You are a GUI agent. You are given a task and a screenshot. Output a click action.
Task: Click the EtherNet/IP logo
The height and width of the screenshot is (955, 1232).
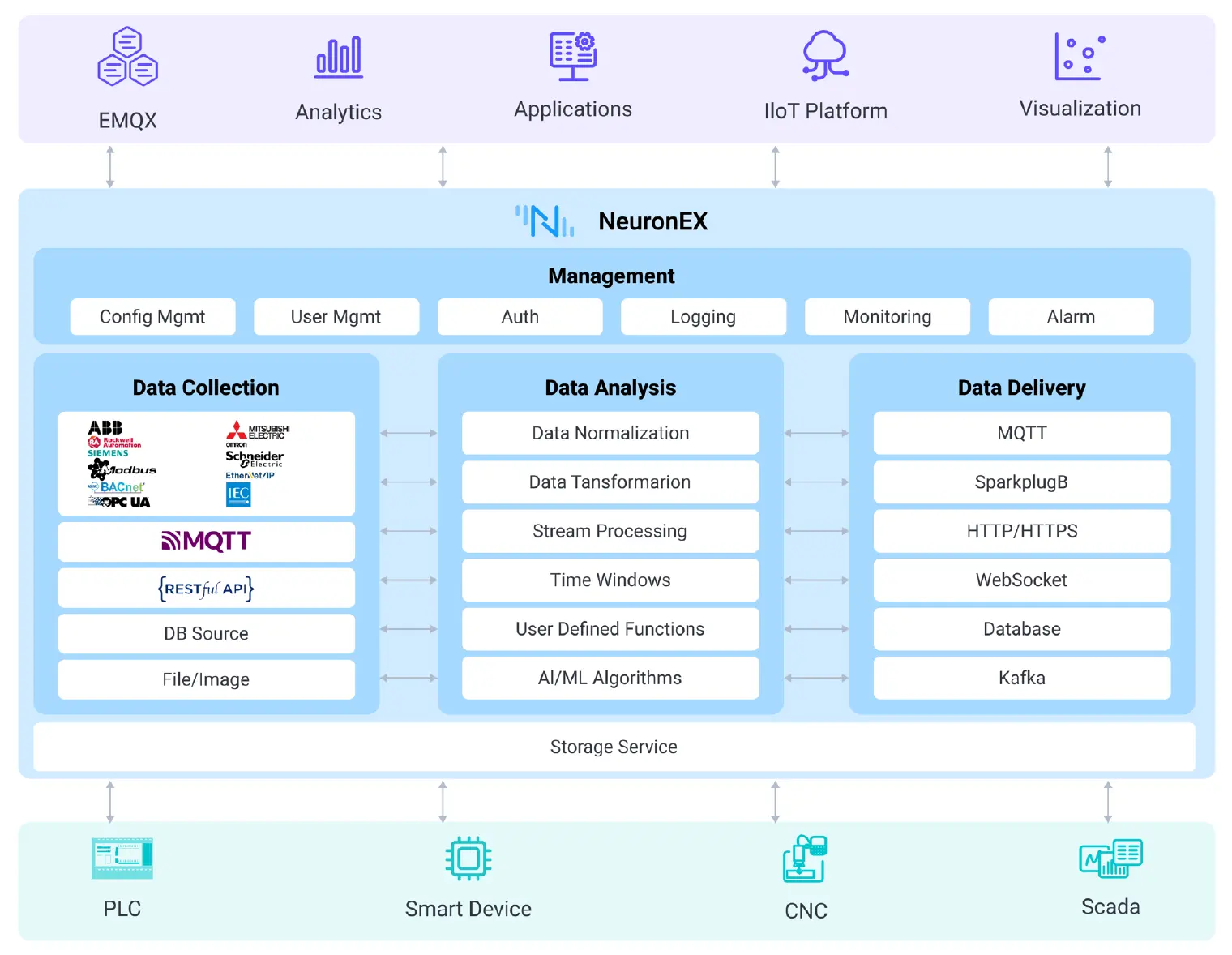click(250, 475)
